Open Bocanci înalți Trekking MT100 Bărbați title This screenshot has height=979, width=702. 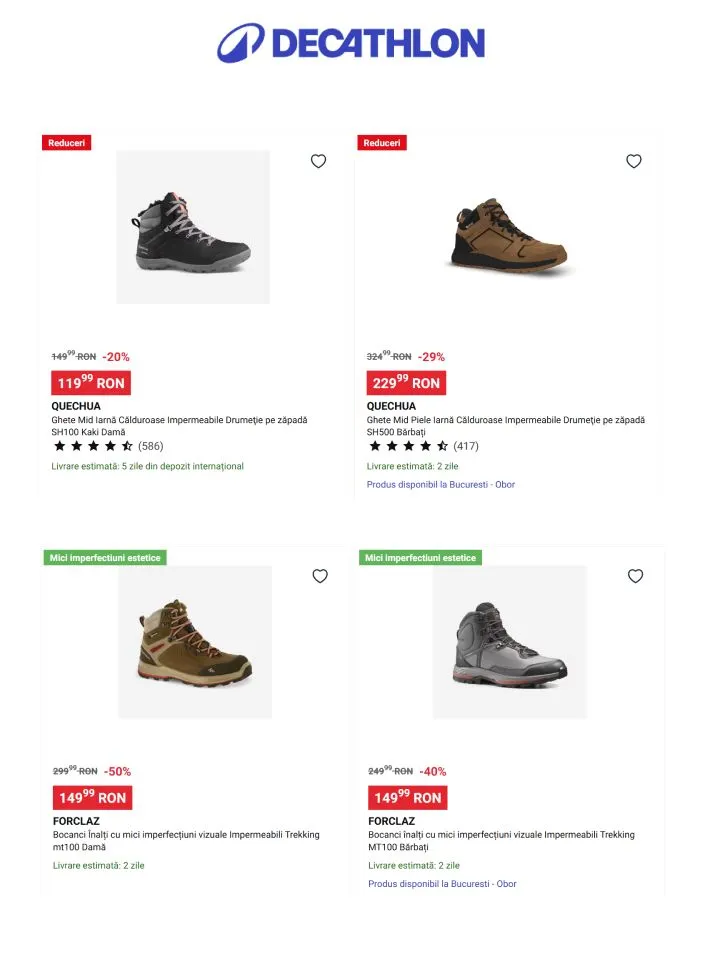501,840
